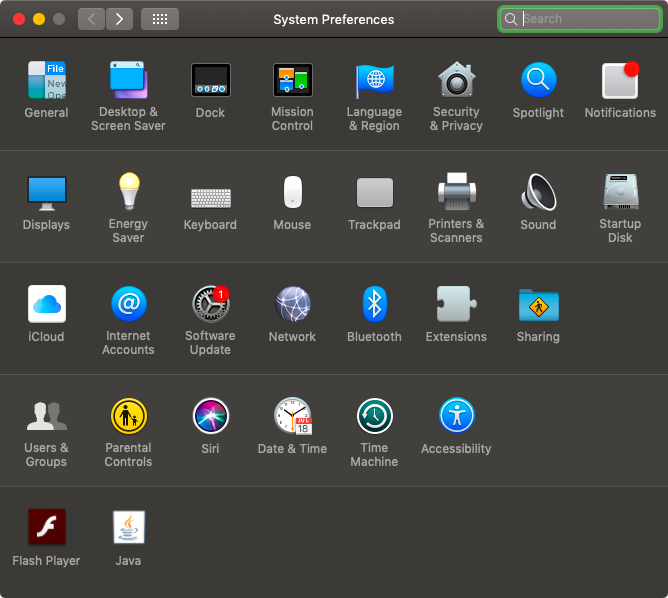Open the Accessibility preferences pane

pos(457,415)
